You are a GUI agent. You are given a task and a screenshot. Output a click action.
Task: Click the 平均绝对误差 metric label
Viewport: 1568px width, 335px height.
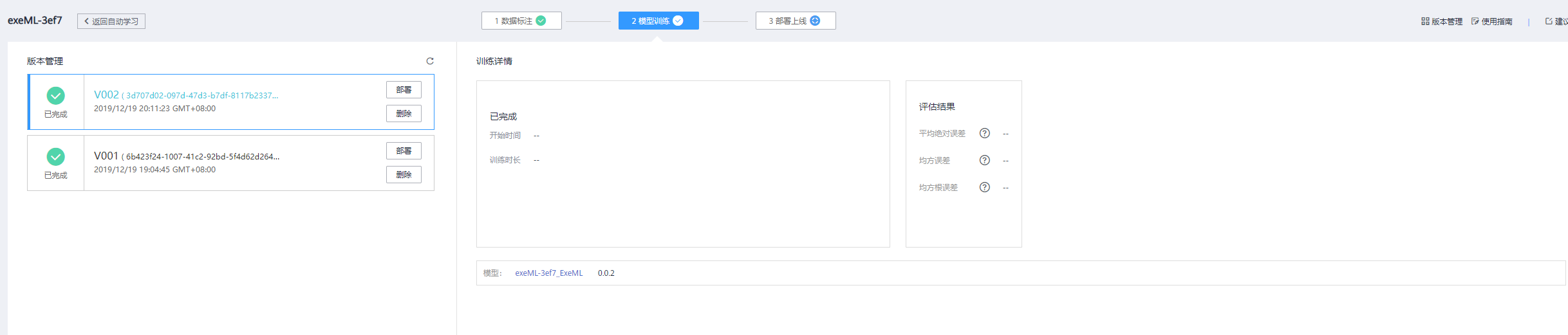942,134
